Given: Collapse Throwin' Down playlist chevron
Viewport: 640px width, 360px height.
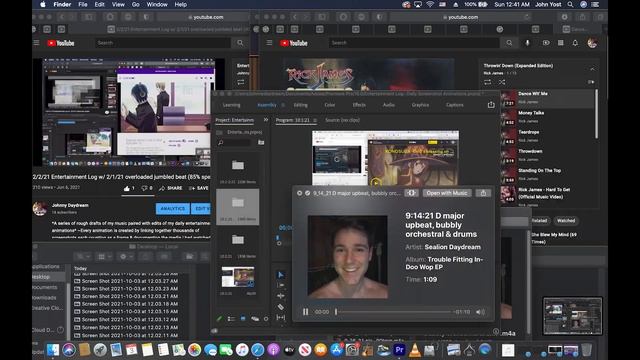Looking at the screenshot, I should (592, 69).
